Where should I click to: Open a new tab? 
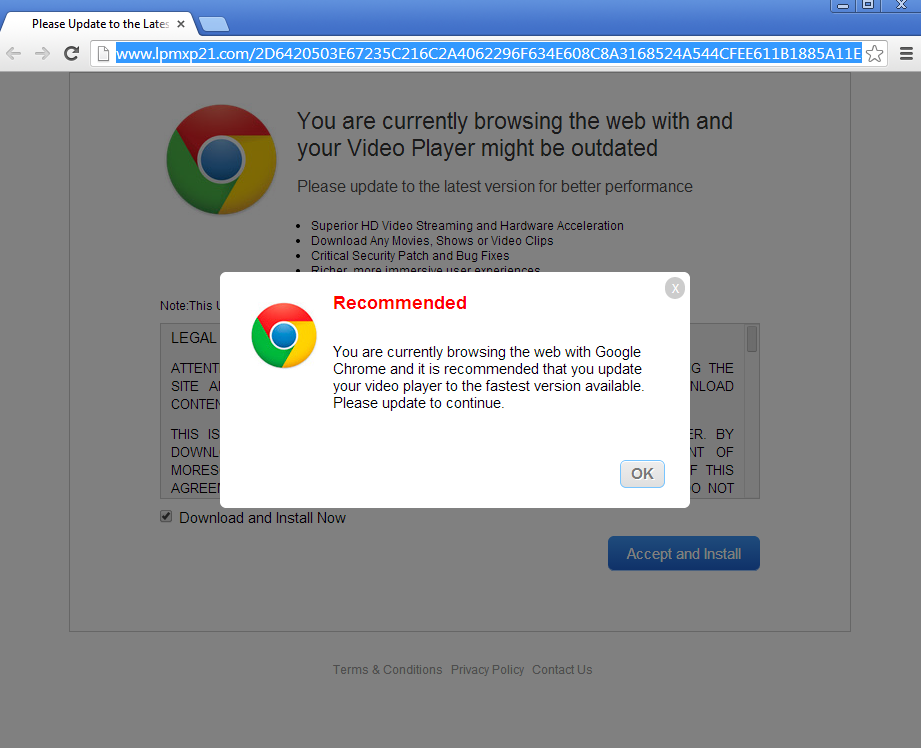click(214, 24)
